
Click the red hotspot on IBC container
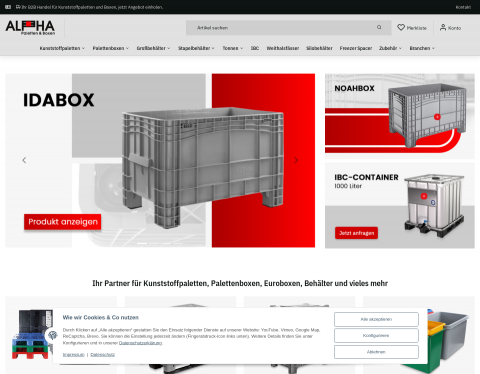click(424, 196)
